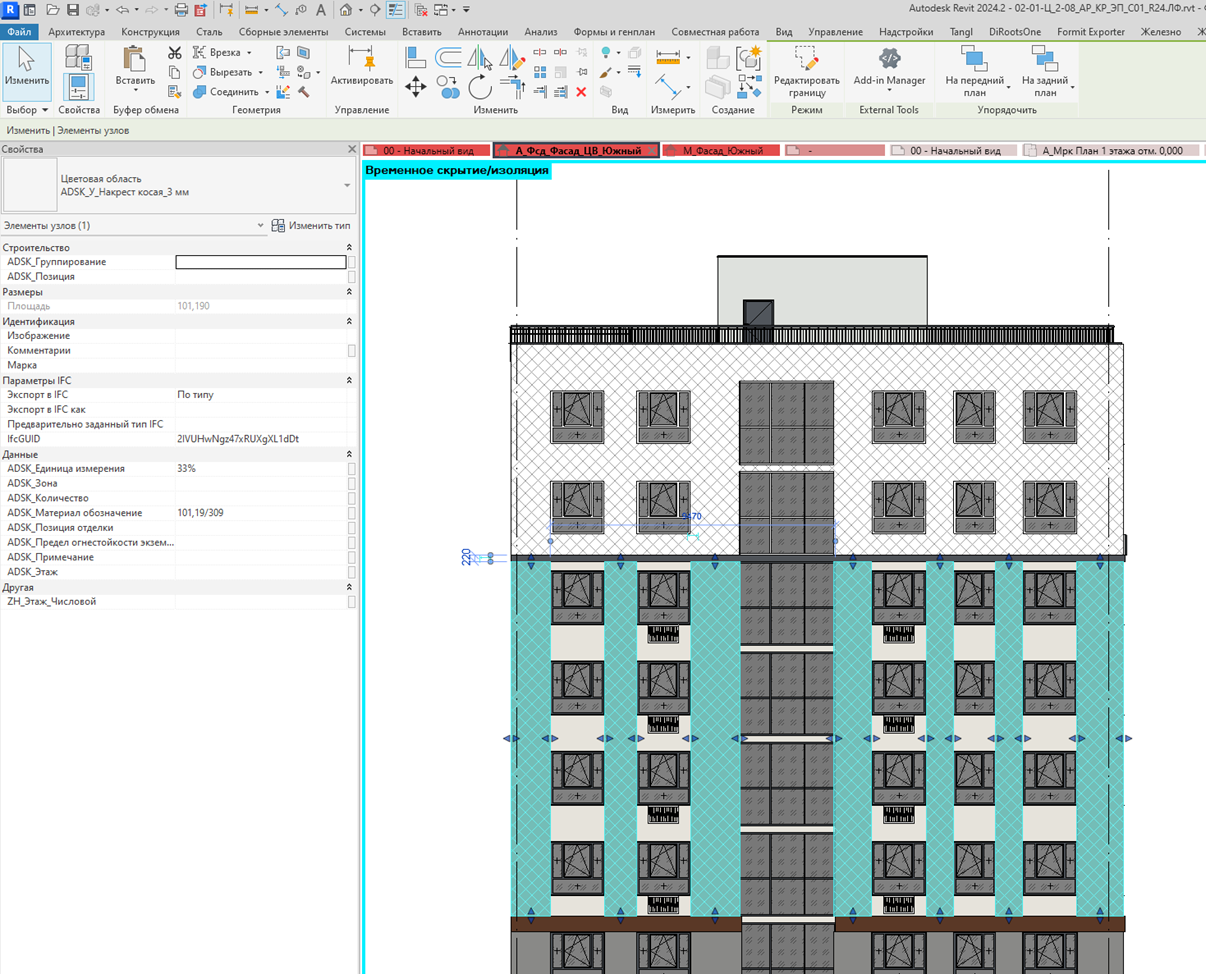
Task: Click the Изменить тип button
Action: (311, 226)
